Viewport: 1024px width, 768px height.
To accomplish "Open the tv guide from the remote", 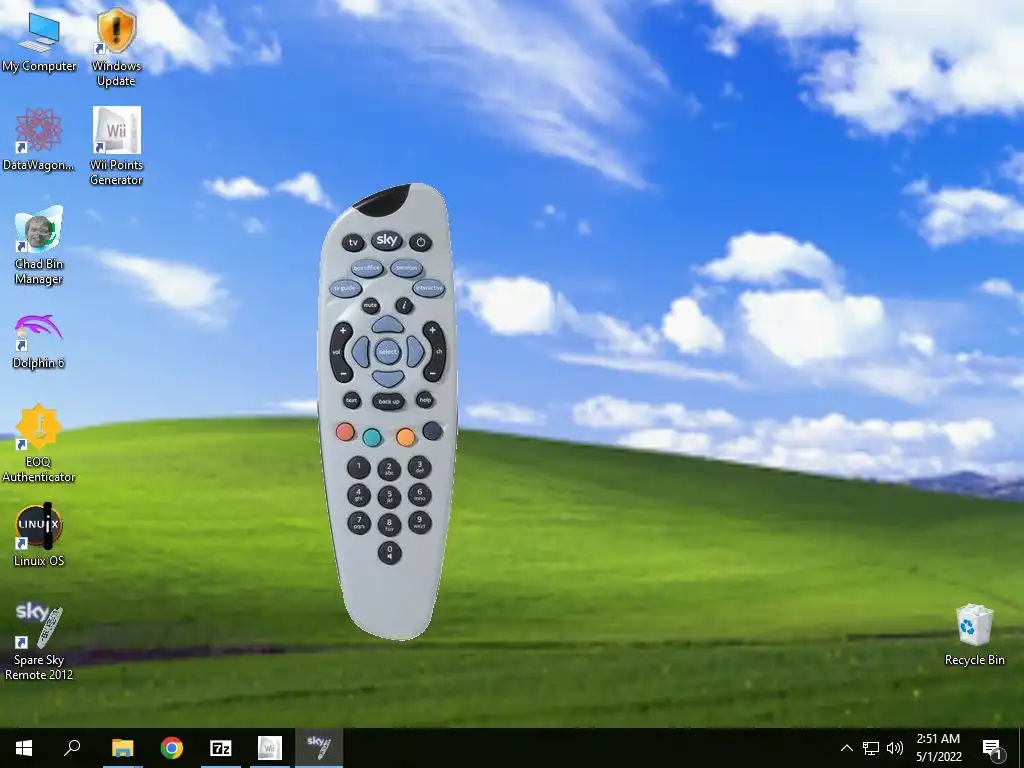I will (345, 288).
